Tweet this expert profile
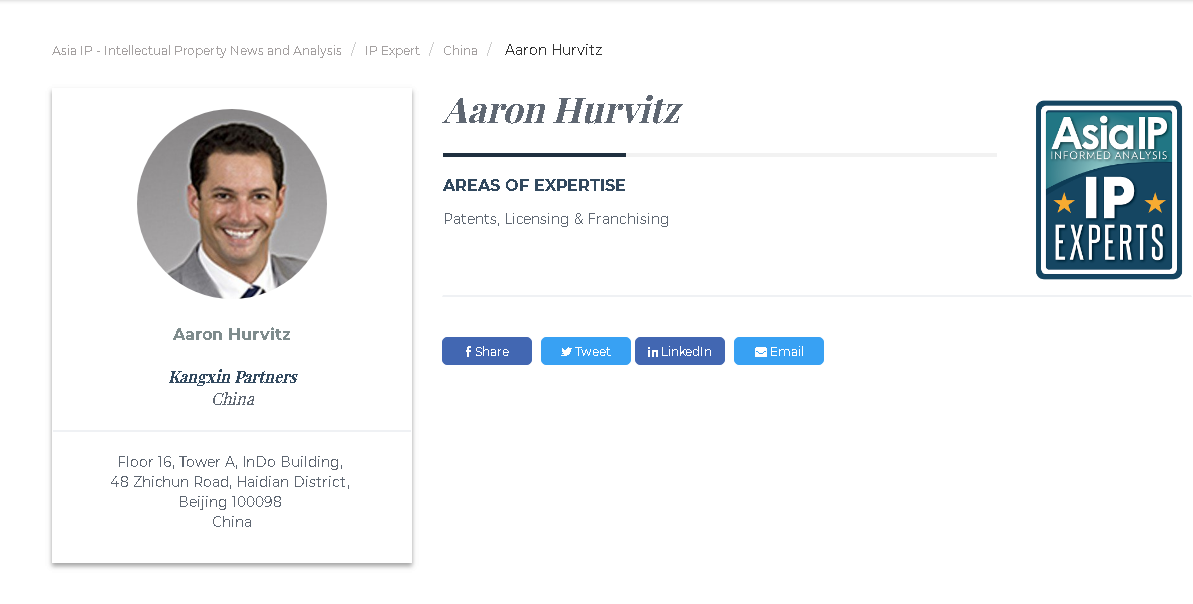 tap(586, 351)
